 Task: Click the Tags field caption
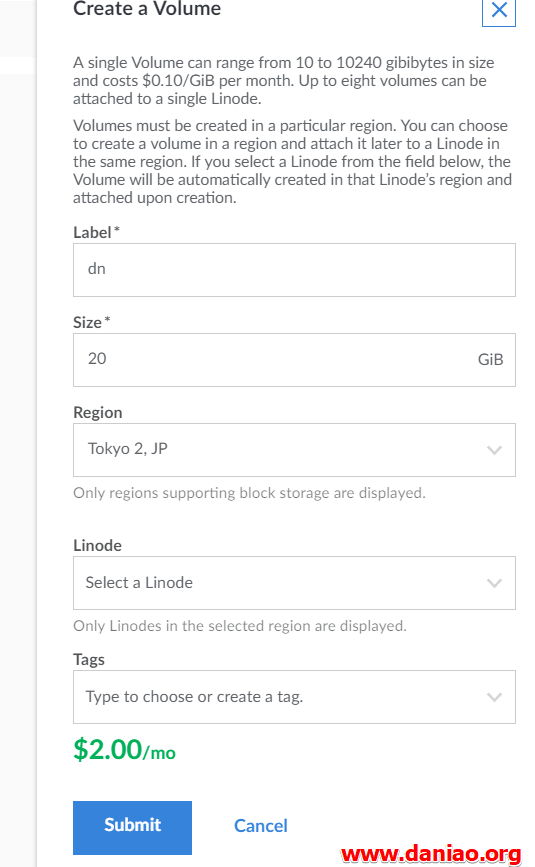pyautogui.click(x=89, y=659)
